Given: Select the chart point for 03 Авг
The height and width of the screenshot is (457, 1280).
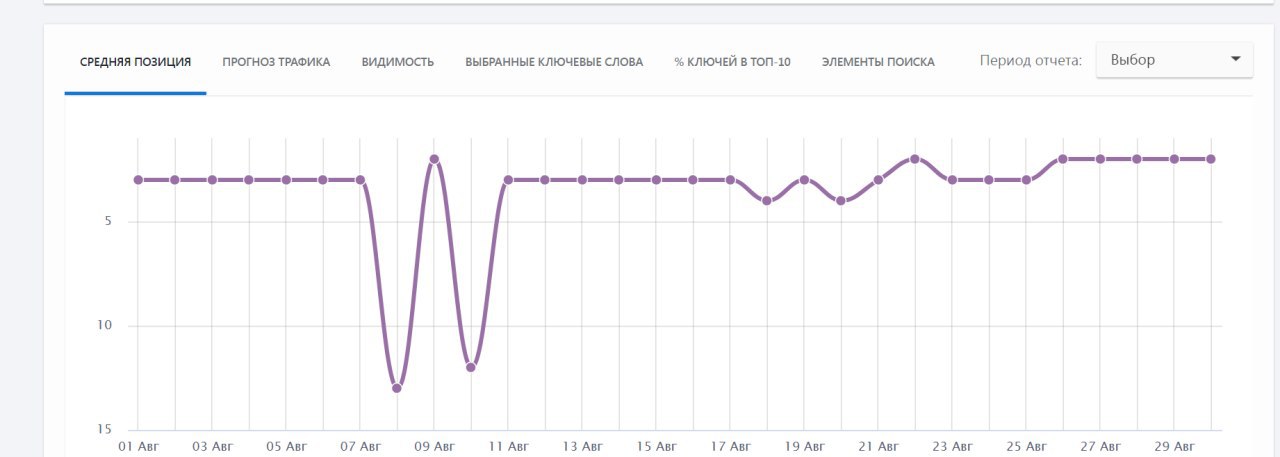Looking at the screenshot, I should click(212, 180).
